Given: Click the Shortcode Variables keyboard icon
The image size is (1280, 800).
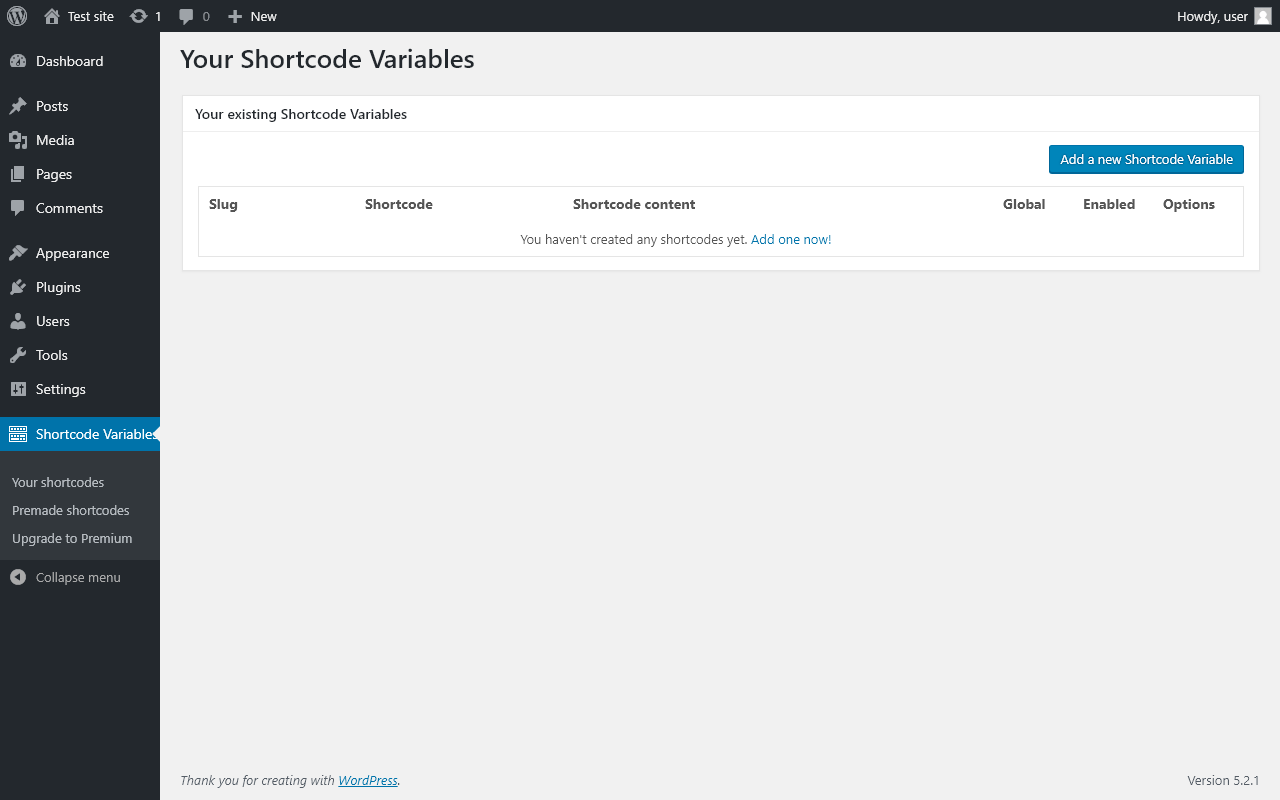Looking at the screenshot, I should point(18,434).
